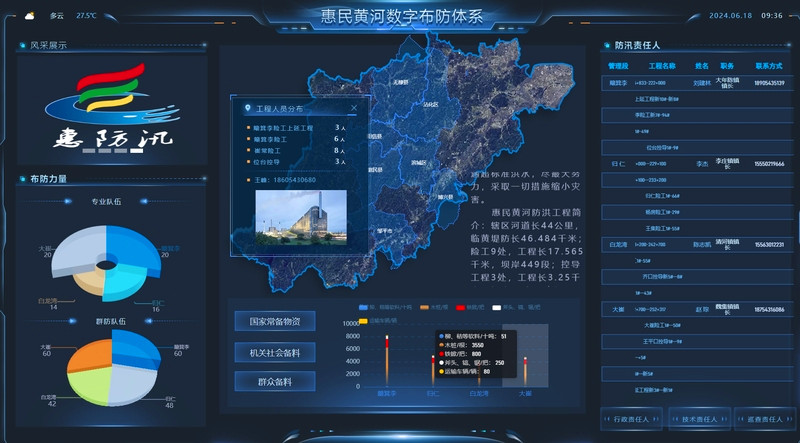Close the 工程人员分布 popup
The height and width of the screenshot is (443, 800).
coord(353,108)
